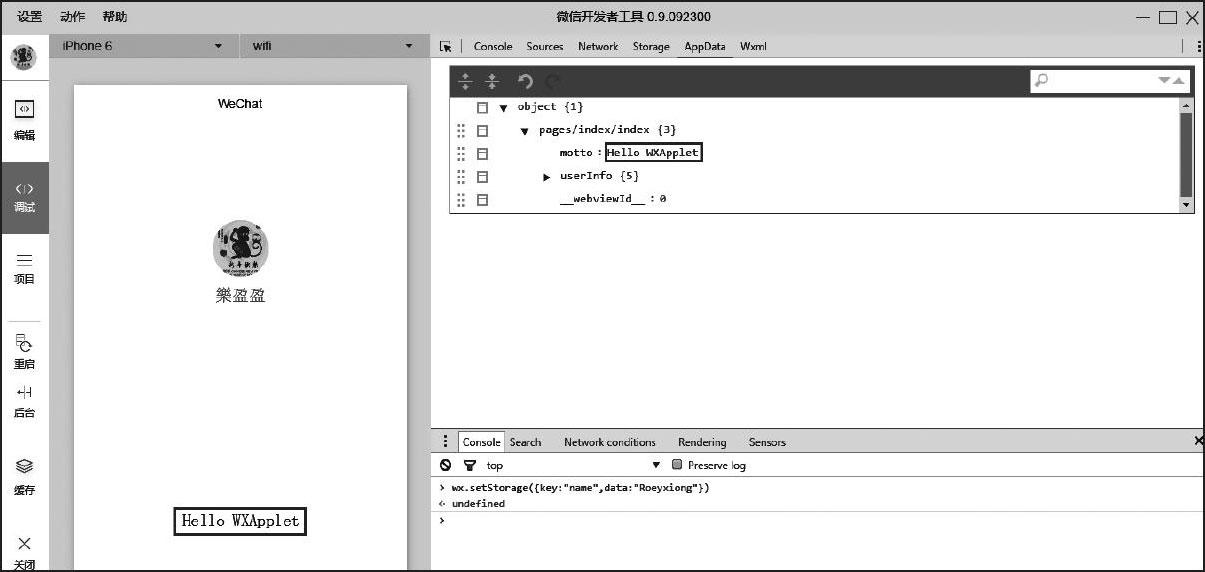Click the __webviewId__ value 0
This screenshot has height=572, width=1205.
(x=663, y=199)
